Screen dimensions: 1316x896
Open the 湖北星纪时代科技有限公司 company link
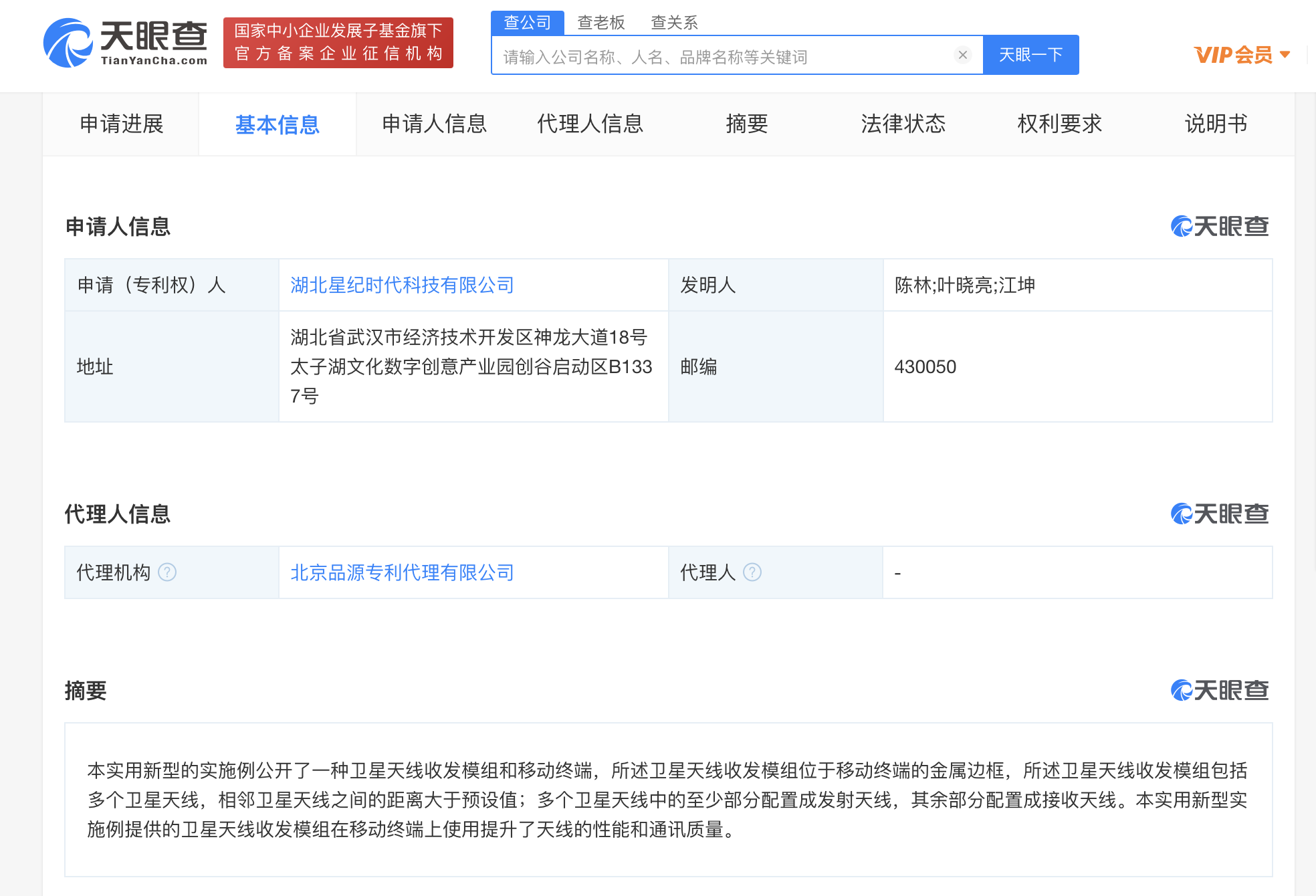click(x=402, y=286)
